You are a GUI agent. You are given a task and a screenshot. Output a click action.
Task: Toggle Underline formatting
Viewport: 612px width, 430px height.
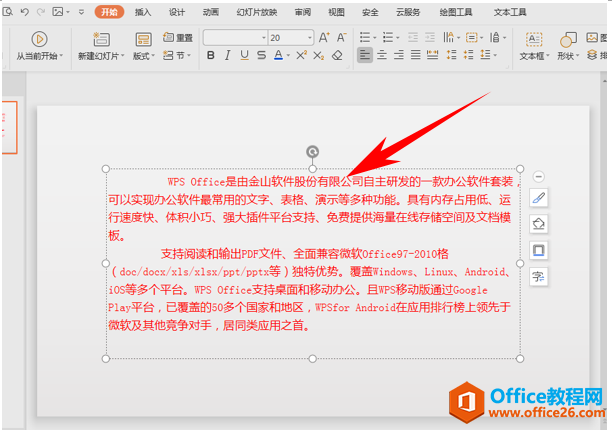pyautogui.click(x=244, y=55)
